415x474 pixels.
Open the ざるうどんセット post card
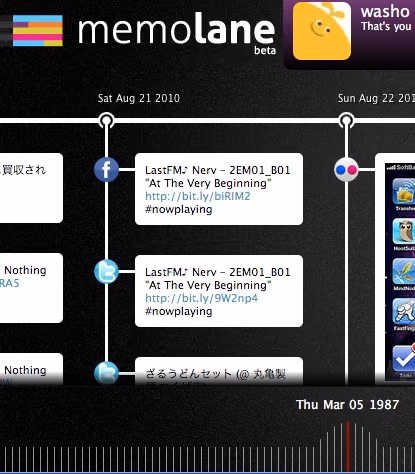click(x=219, y=371)
